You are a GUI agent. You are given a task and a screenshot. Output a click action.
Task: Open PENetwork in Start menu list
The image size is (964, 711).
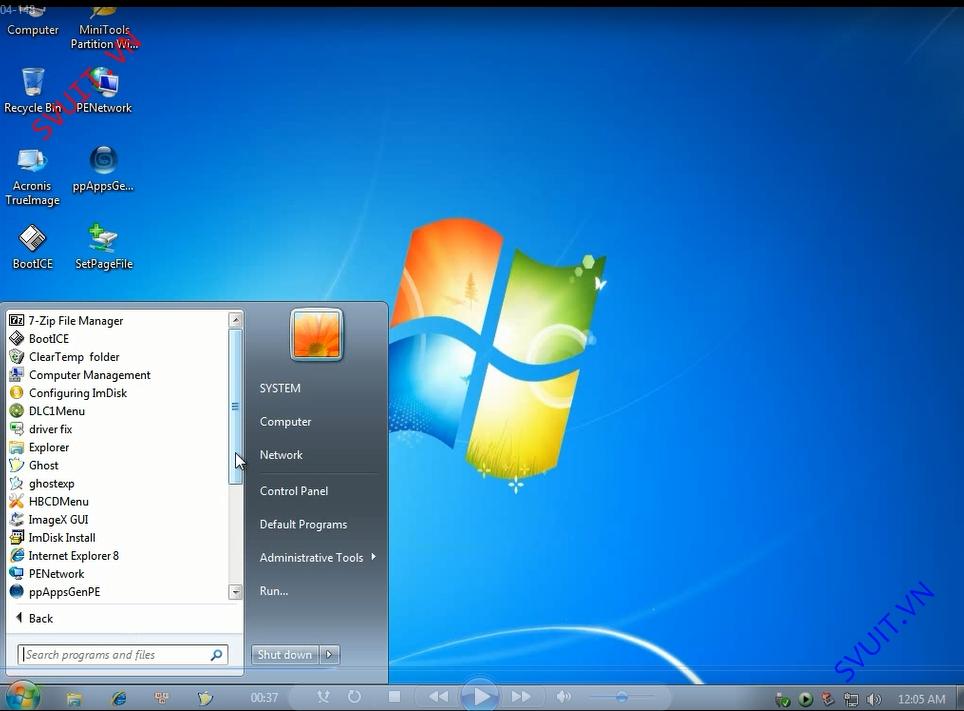(x=47, y=574)
